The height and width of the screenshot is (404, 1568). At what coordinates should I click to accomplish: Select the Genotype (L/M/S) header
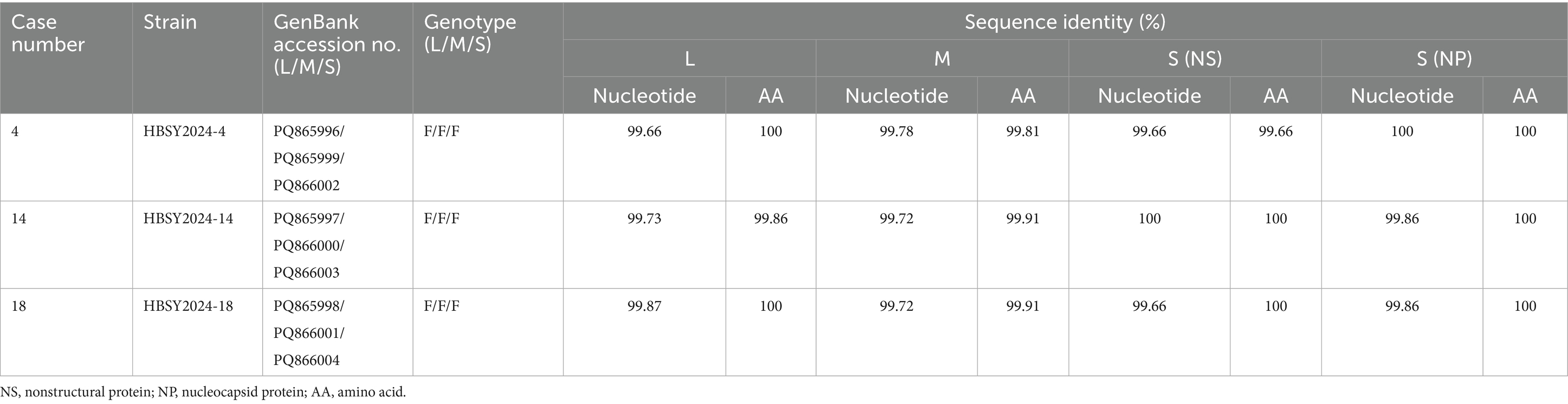coord(469,33)
